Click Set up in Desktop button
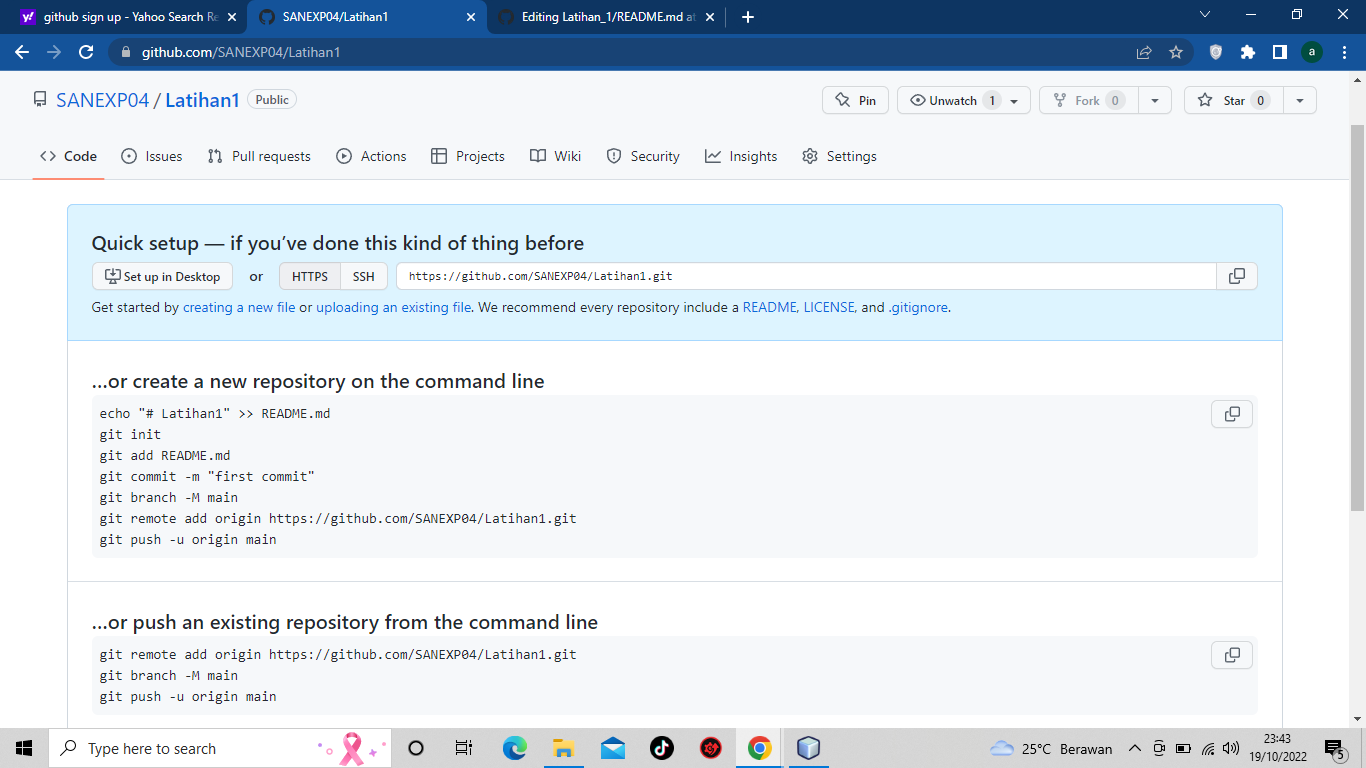This screenshot has height=768, width=1366. point(162,276)
